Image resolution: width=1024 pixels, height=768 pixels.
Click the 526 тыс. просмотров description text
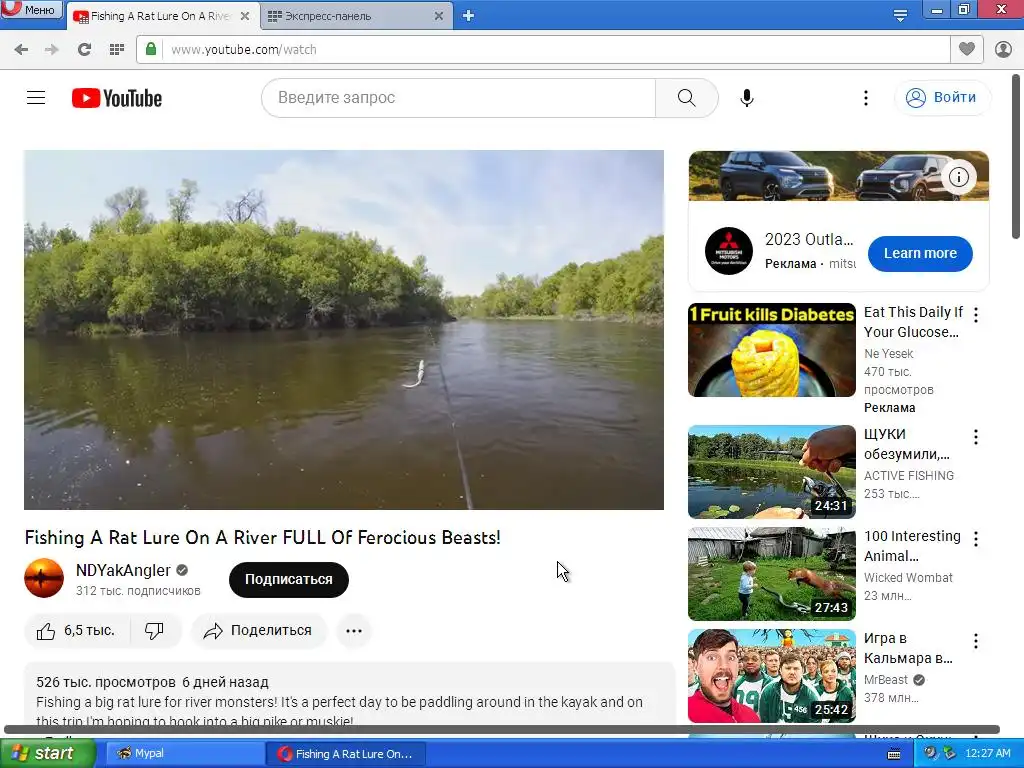pyautogui.click(x=106, y=682)
